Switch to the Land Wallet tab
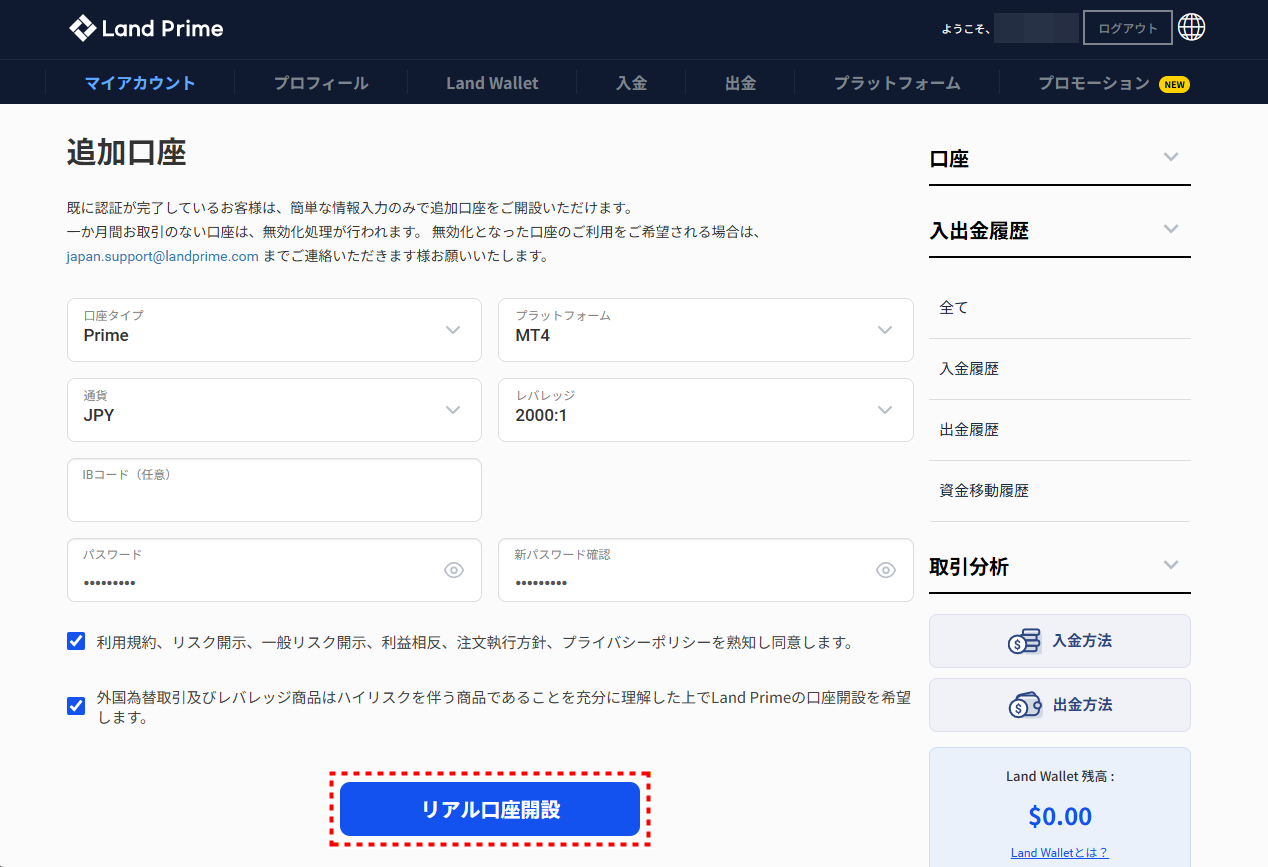This screenshot has height=867, width=1268. 492,83
